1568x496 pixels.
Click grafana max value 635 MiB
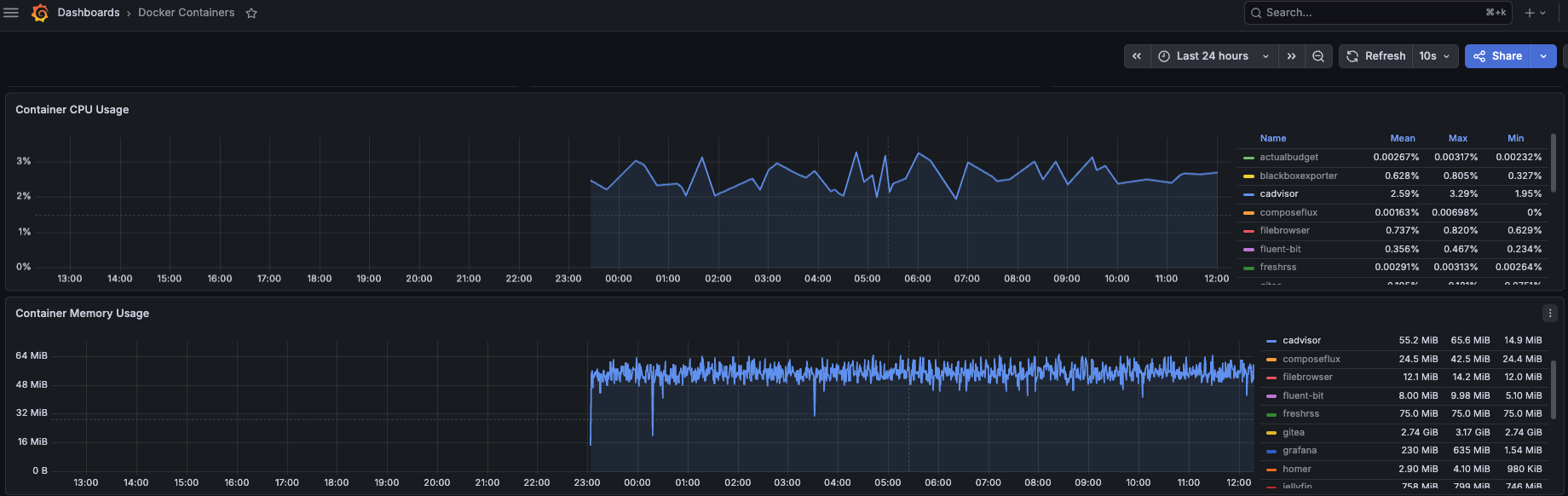click(x=1472, y=451)
